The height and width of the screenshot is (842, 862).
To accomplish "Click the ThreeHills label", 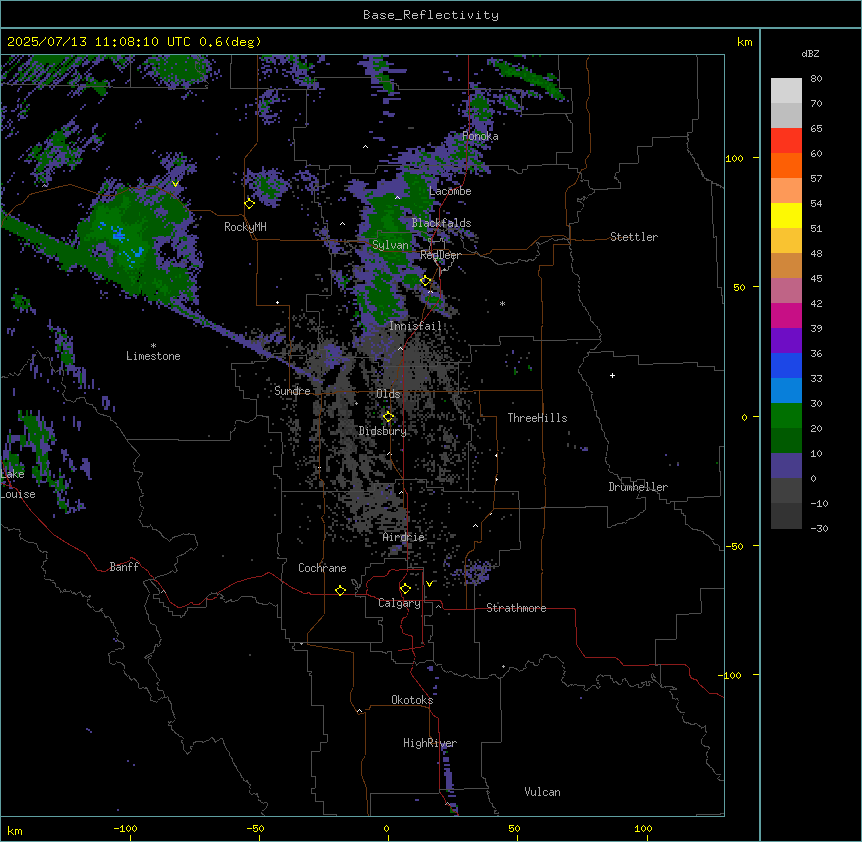I will tap(537, 418).
